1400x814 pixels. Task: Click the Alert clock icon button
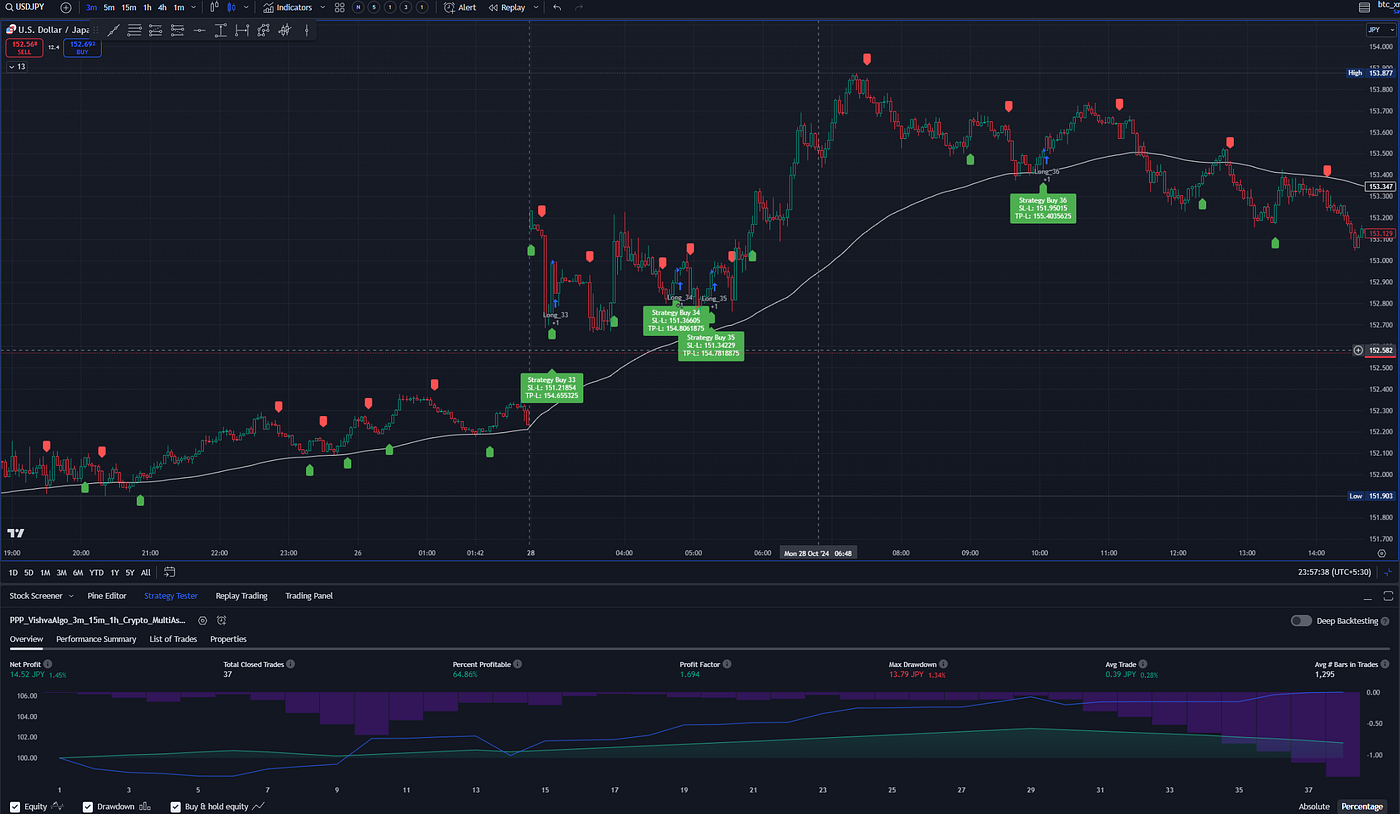pyautogui.click(x=460, y=7)
